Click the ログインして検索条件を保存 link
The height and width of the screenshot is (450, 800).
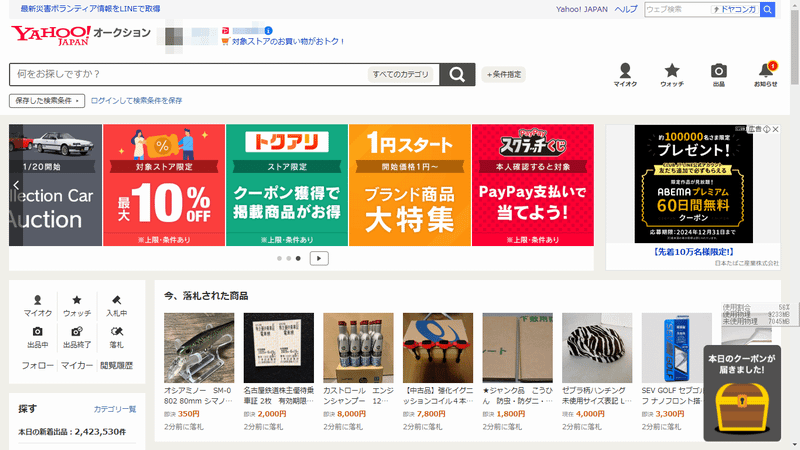tap(136, 101)
